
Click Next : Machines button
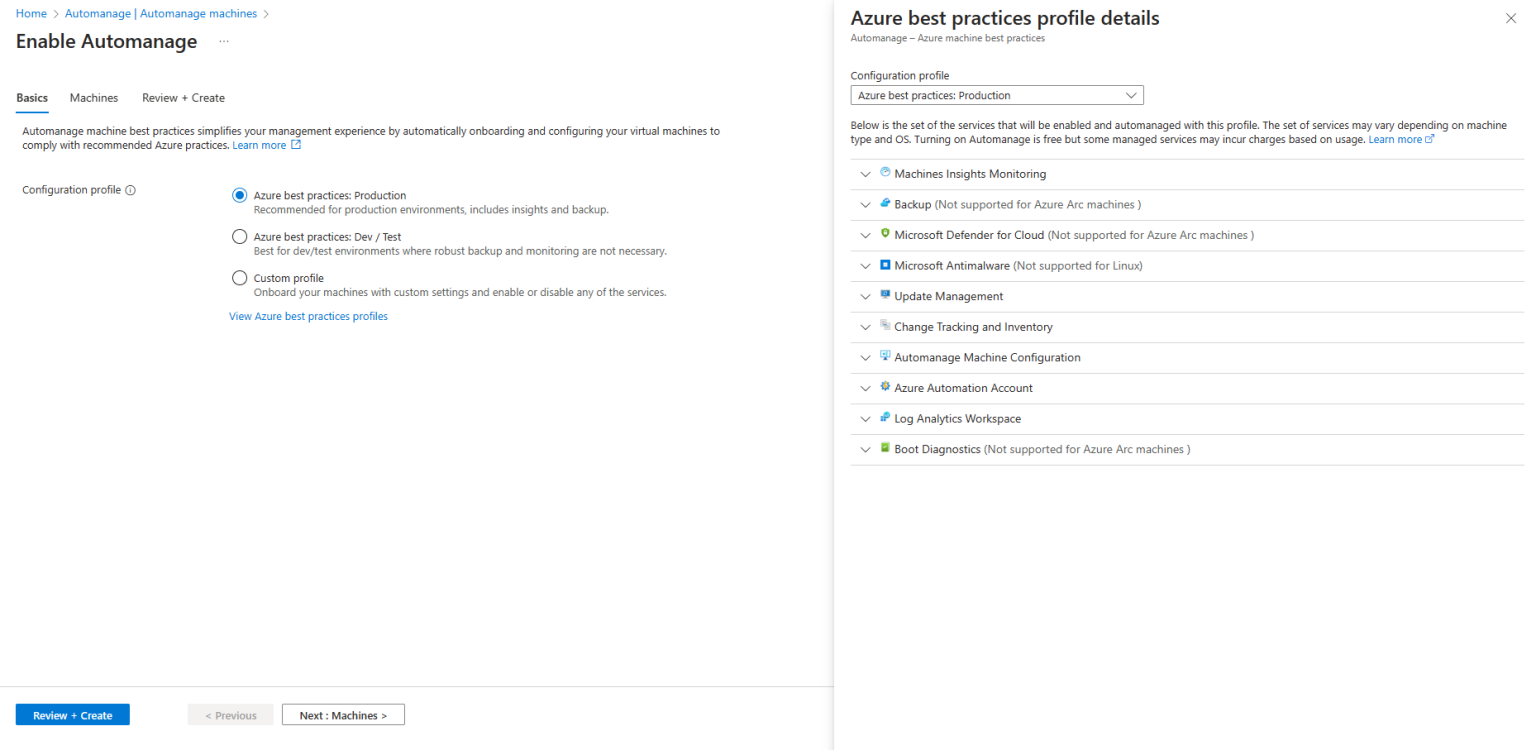pyautogui.click(x=343, y=714)
